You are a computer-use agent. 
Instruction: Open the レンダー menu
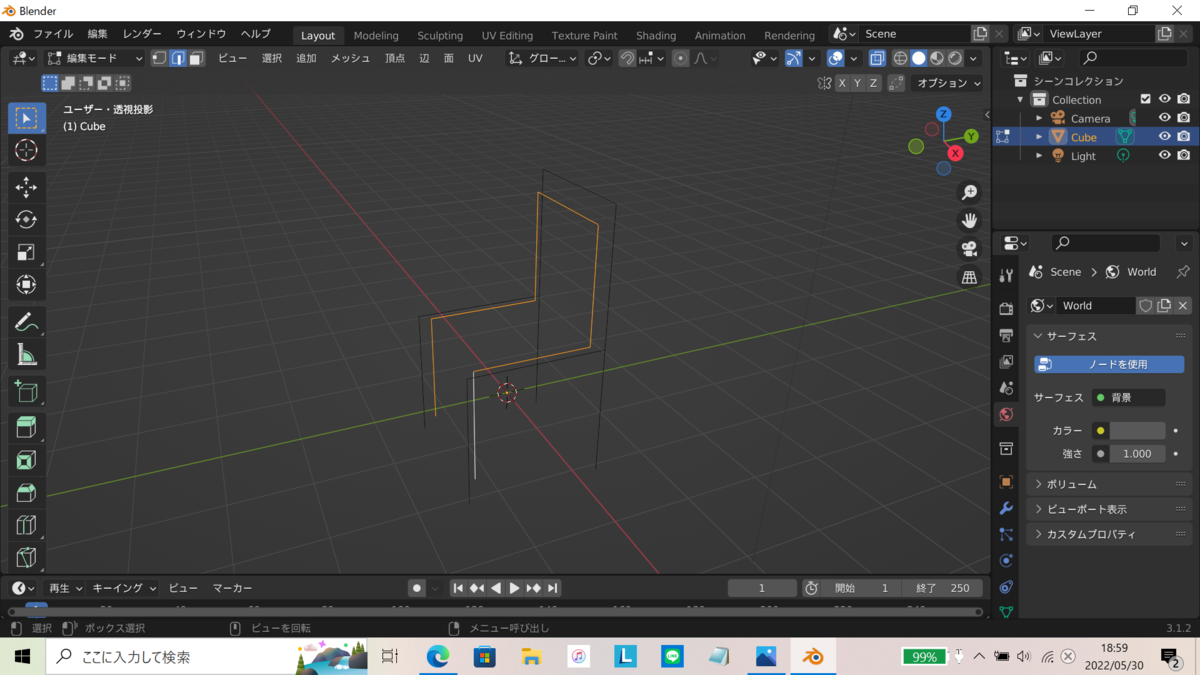point(142,34)
